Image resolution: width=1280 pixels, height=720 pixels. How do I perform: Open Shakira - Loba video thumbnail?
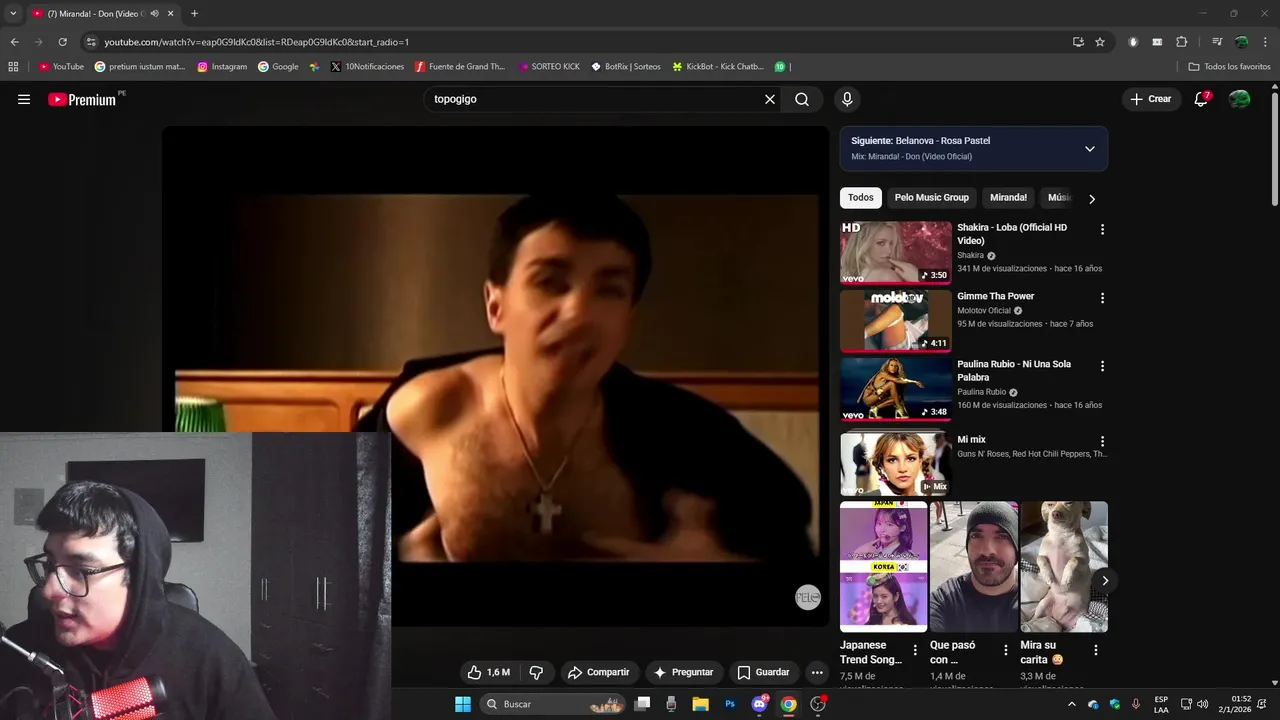[x=895, y=252]
